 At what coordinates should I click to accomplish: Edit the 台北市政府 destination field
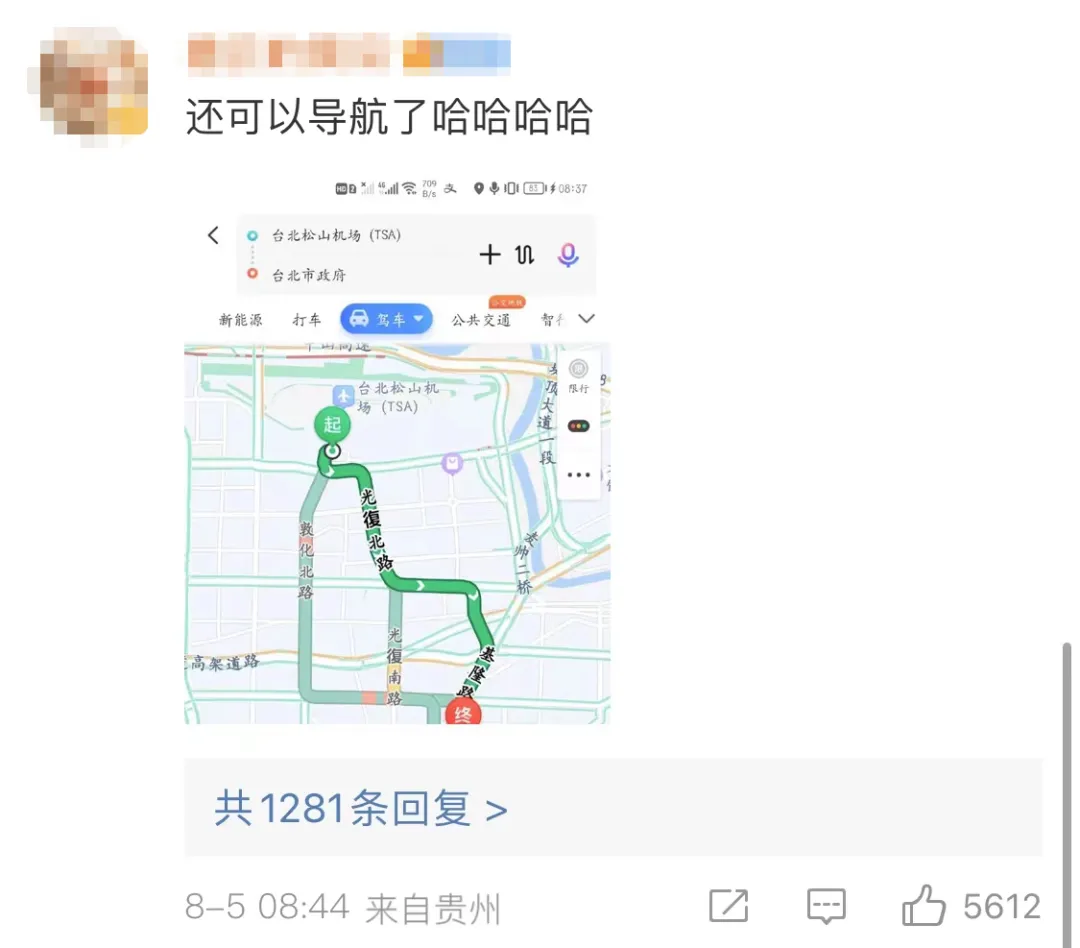pos(309,276)
